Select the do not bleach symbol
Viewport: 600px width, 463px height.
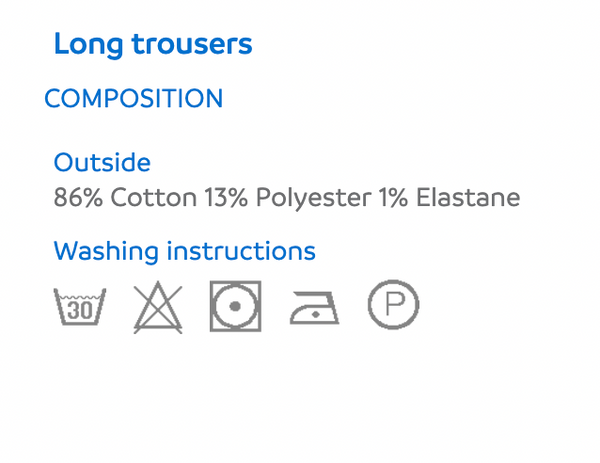pyautogui.click(x=158, y=307)
